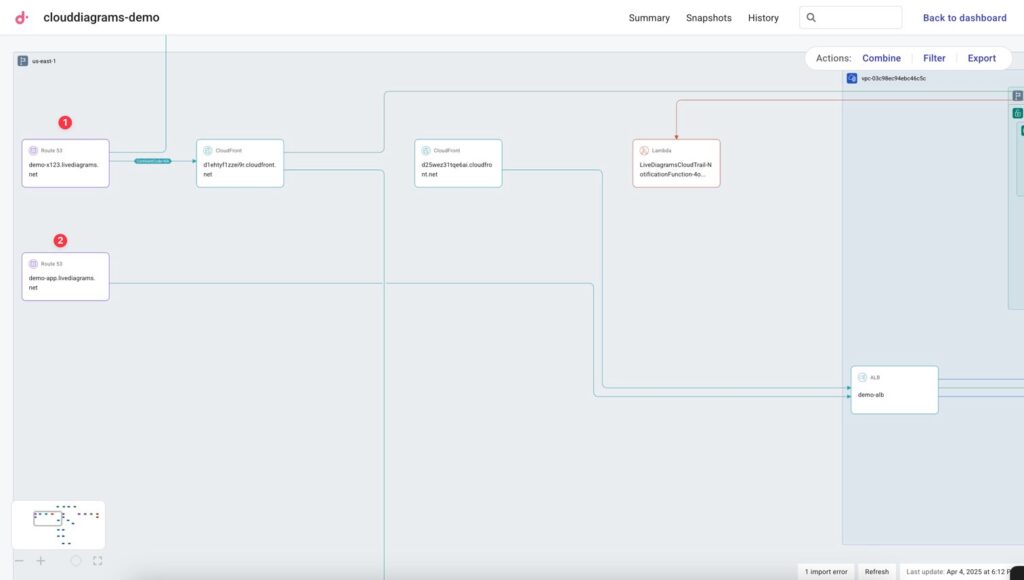Zoom out with the minus icon
Image resolution: width=1024 pixels, height=580 pixels.
19,561
